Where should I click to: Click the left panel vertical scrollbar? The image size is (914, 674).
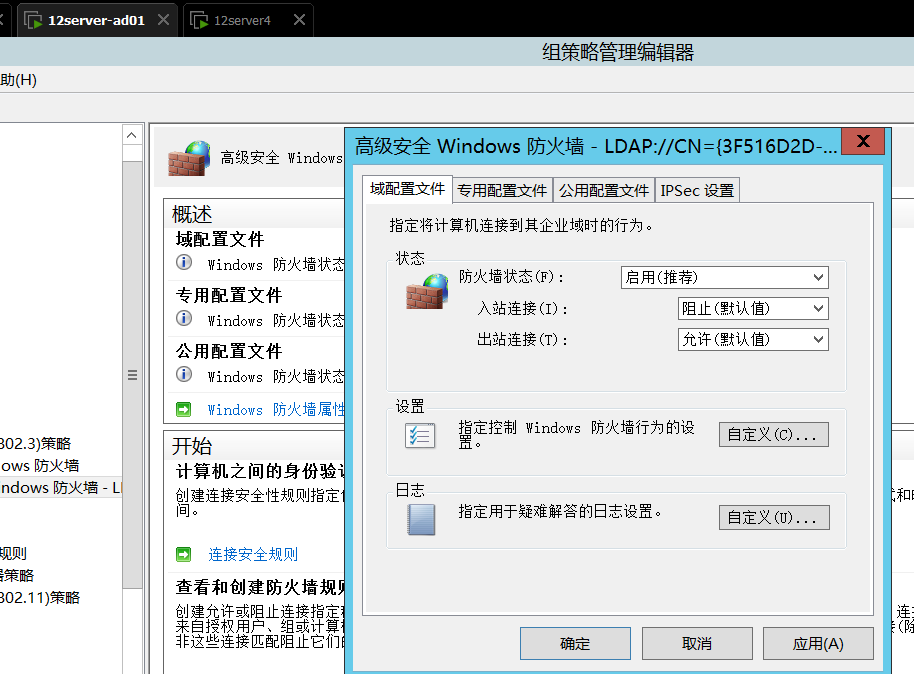[131, 375]
